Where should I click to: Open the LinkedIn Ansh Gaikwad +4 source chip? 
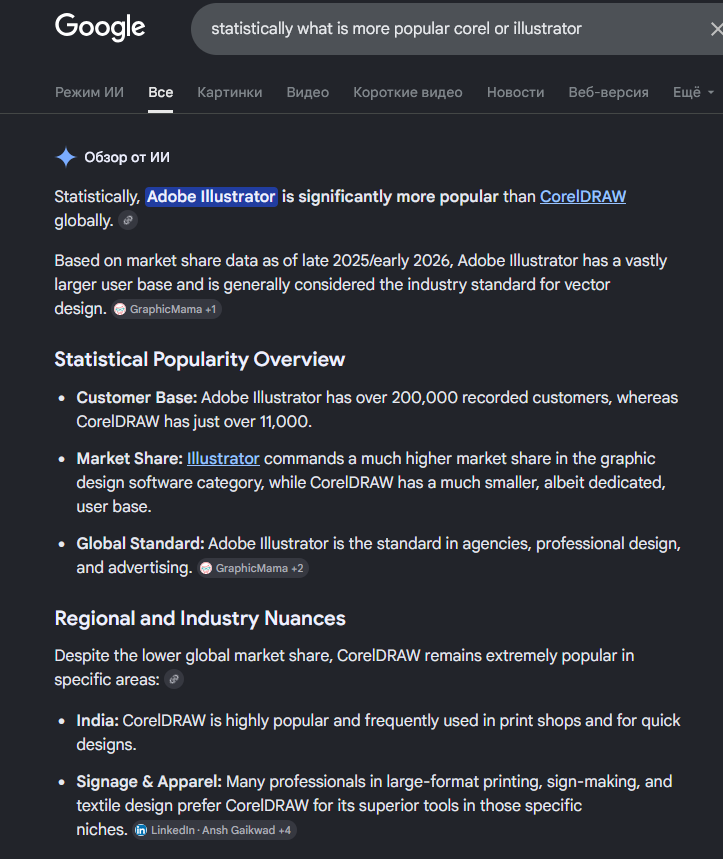pyautogui.click(x=214, y=830)
